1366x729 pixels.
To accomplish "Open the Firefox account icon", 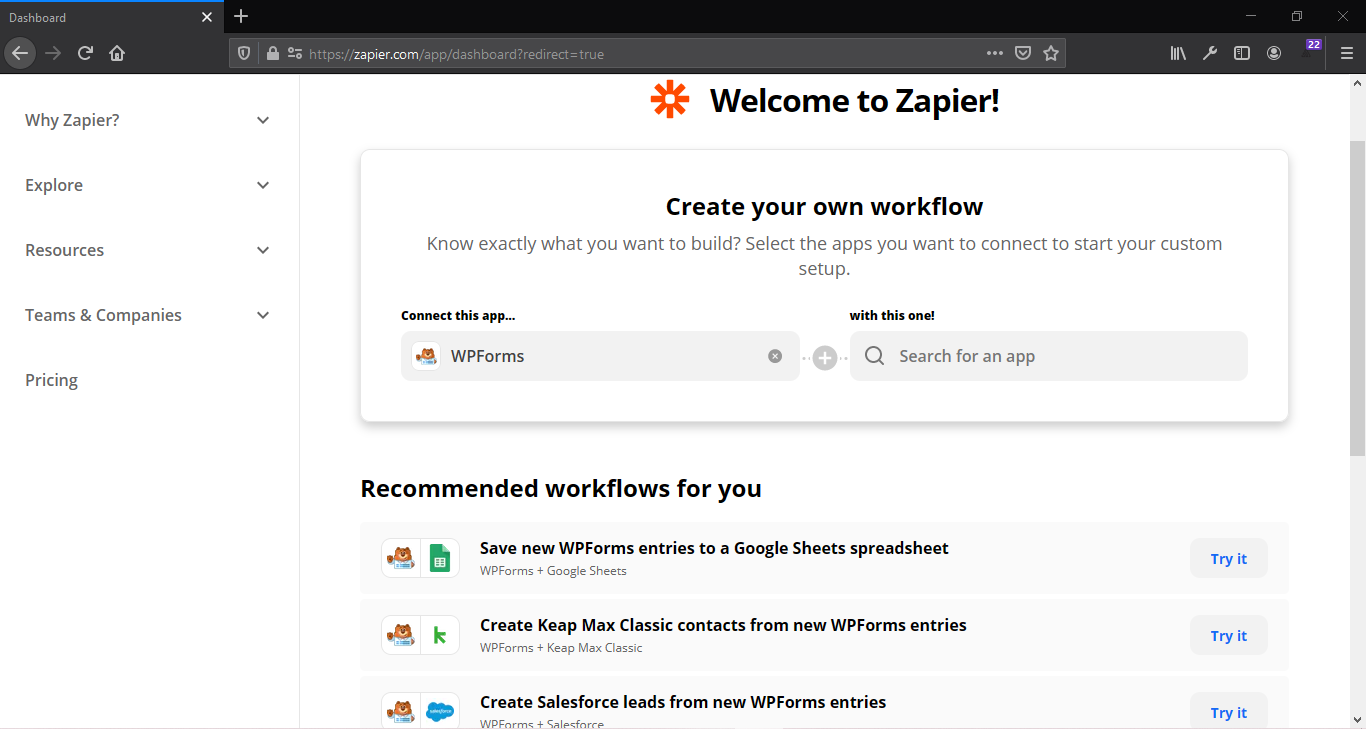I will point(1274,54).
